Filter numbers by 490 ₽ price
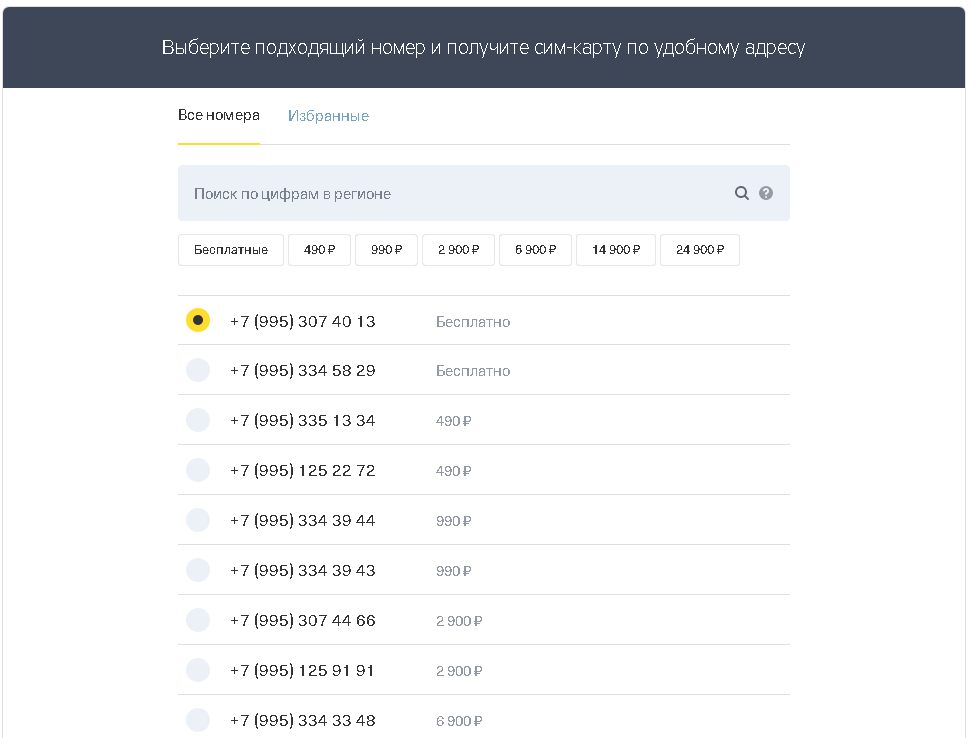 pos(319,250)
